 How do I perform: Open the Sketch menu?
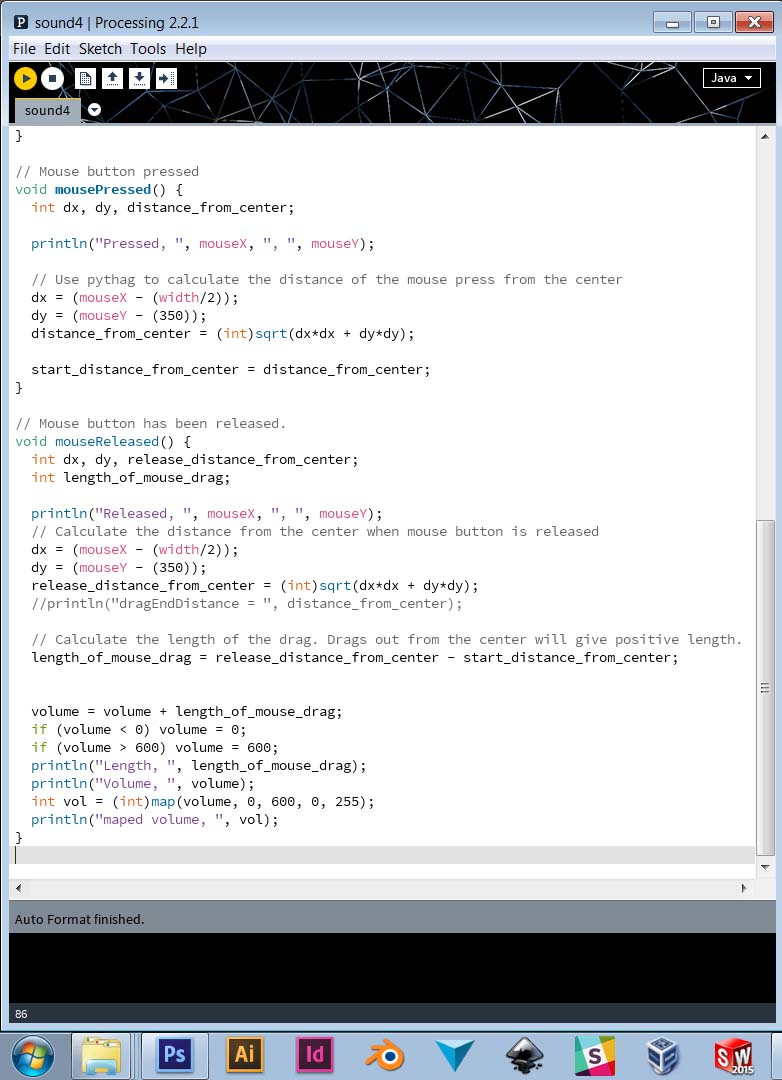(x=100, y=49)
